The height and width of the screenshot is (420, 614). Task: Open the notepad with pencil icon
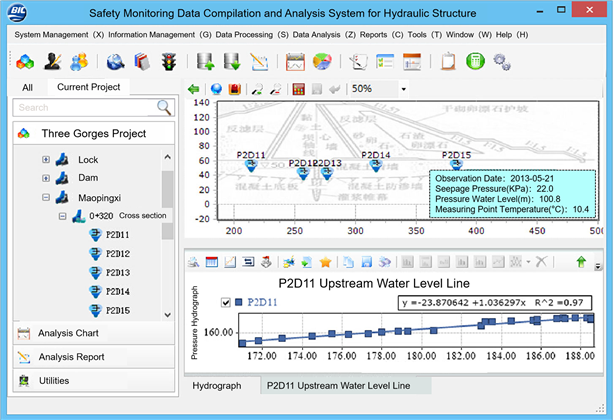point(259,62)
